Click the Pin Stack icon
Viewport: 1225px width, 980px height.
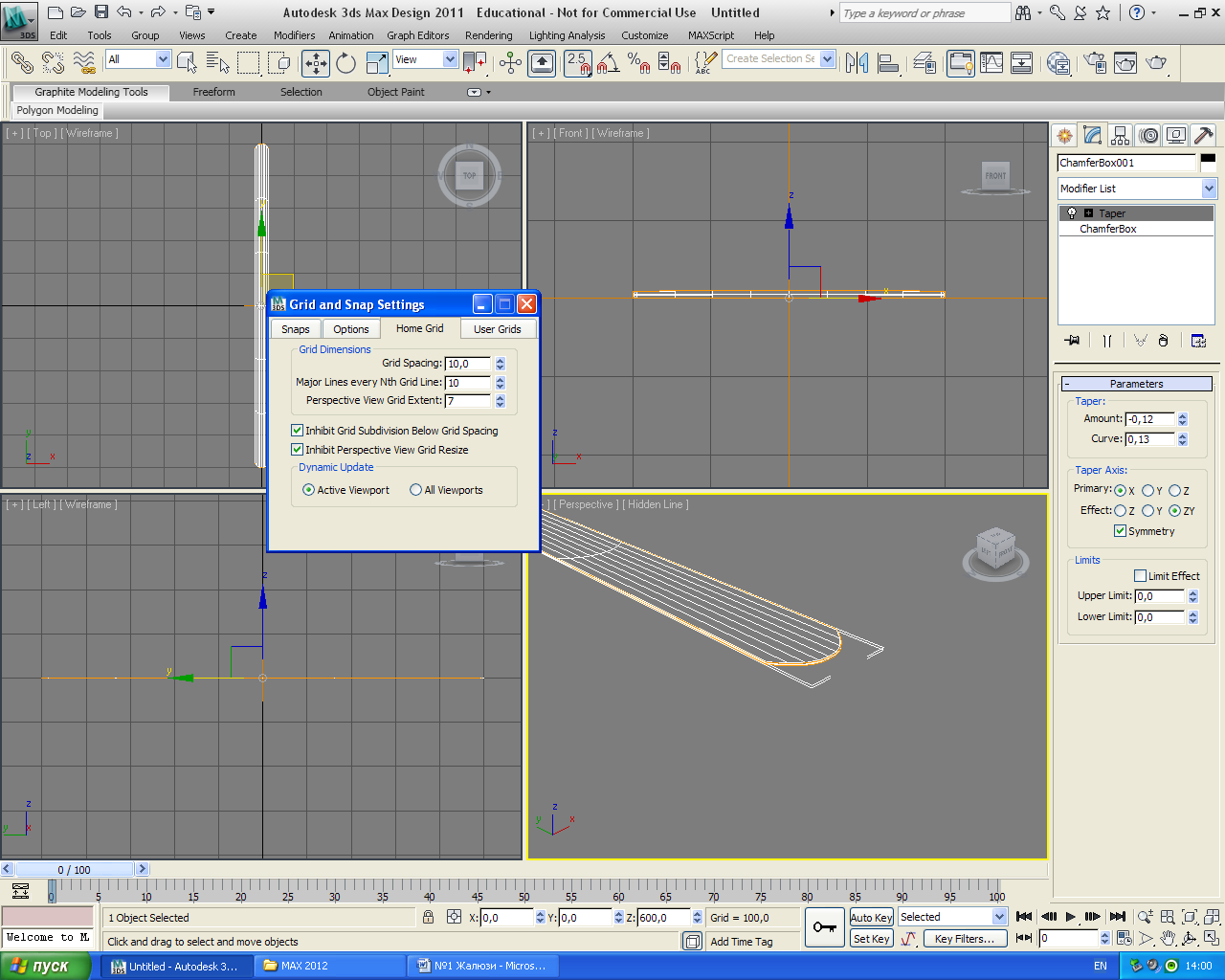click(x=1072, y=341)
